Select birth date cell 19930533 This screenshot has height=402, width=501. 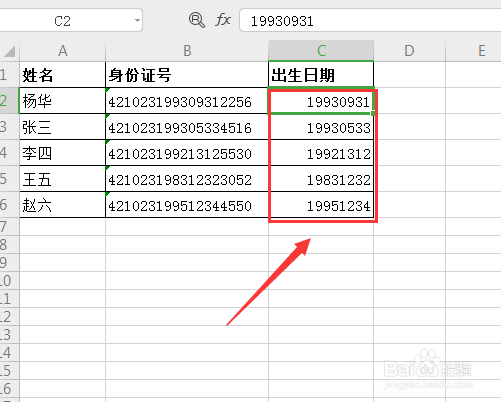[321, 127]
